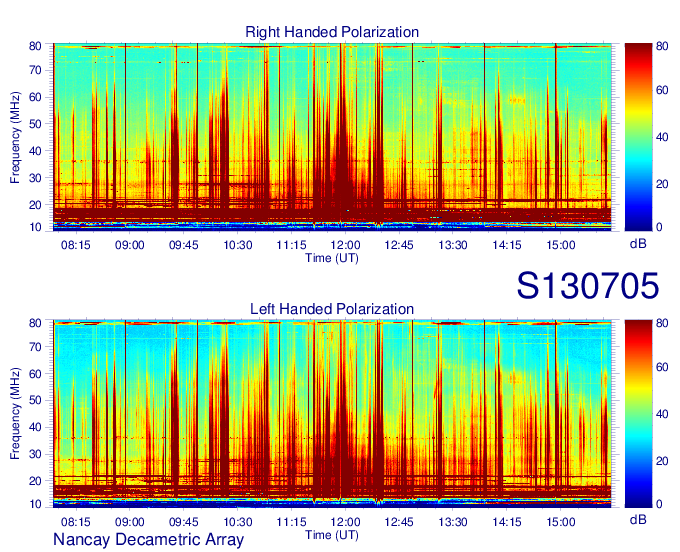The width and height of the screenshot is (680, 552).
Task: Click the 09:45 time tick on Right Handed plot
Action: [x=184, y=245]
